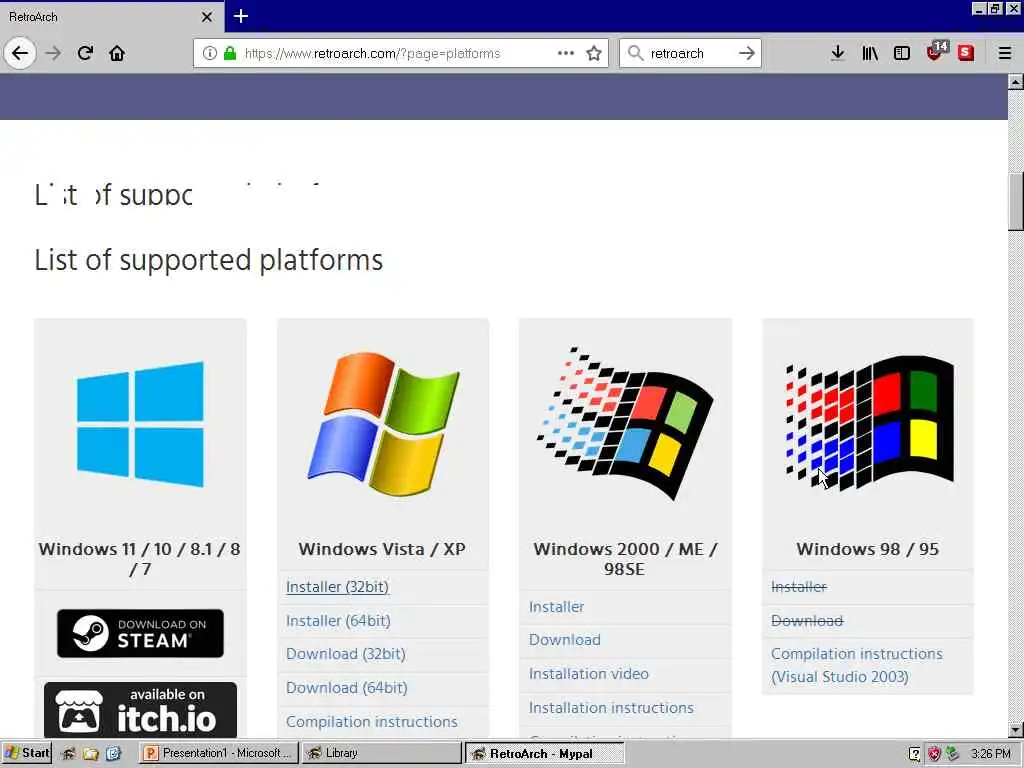The image size is (1024, 768).
Task: Click the scrollbar down arrow
Action: (1016, 730)
